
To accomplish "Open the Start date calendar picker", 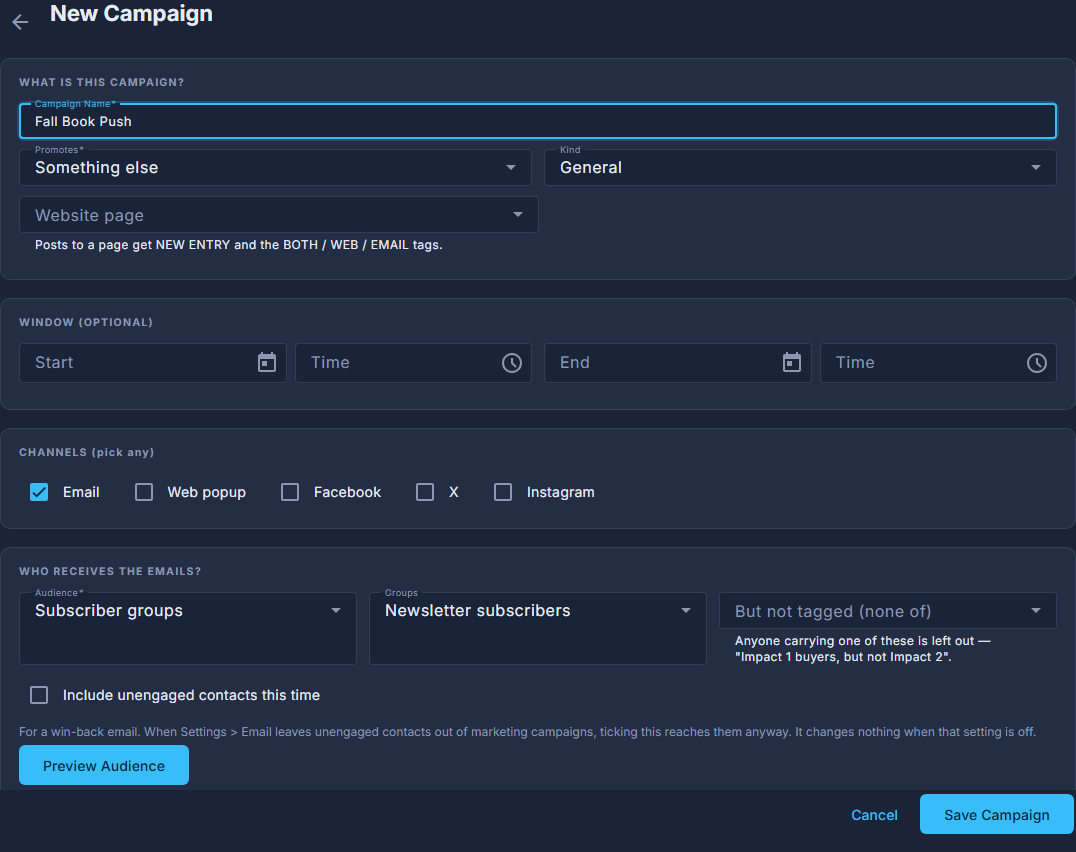I will [x=267, y=362].
